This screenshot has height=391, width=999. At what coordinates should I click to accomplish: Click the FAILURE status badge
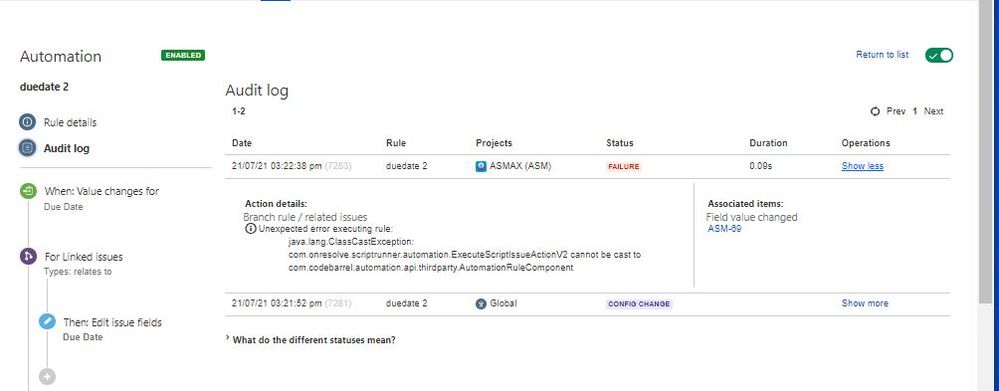623,167
